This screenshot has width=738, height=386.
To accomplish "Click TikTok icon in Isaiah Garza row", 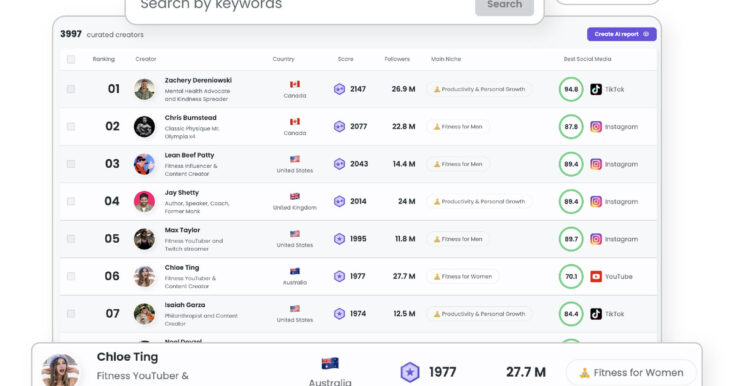I will click(x=596, y=314).
